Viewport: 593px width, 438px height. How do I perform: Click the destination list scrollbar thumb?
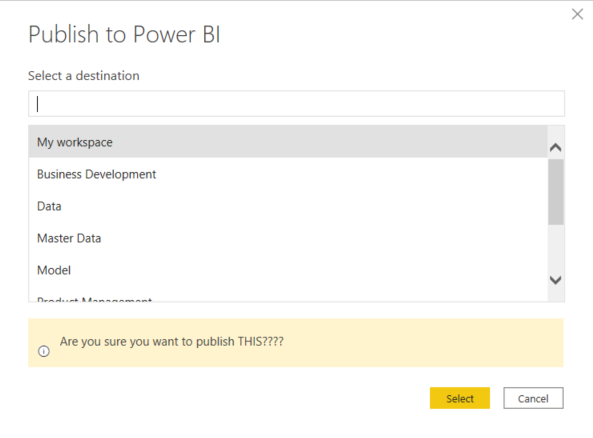pos(556,192)
